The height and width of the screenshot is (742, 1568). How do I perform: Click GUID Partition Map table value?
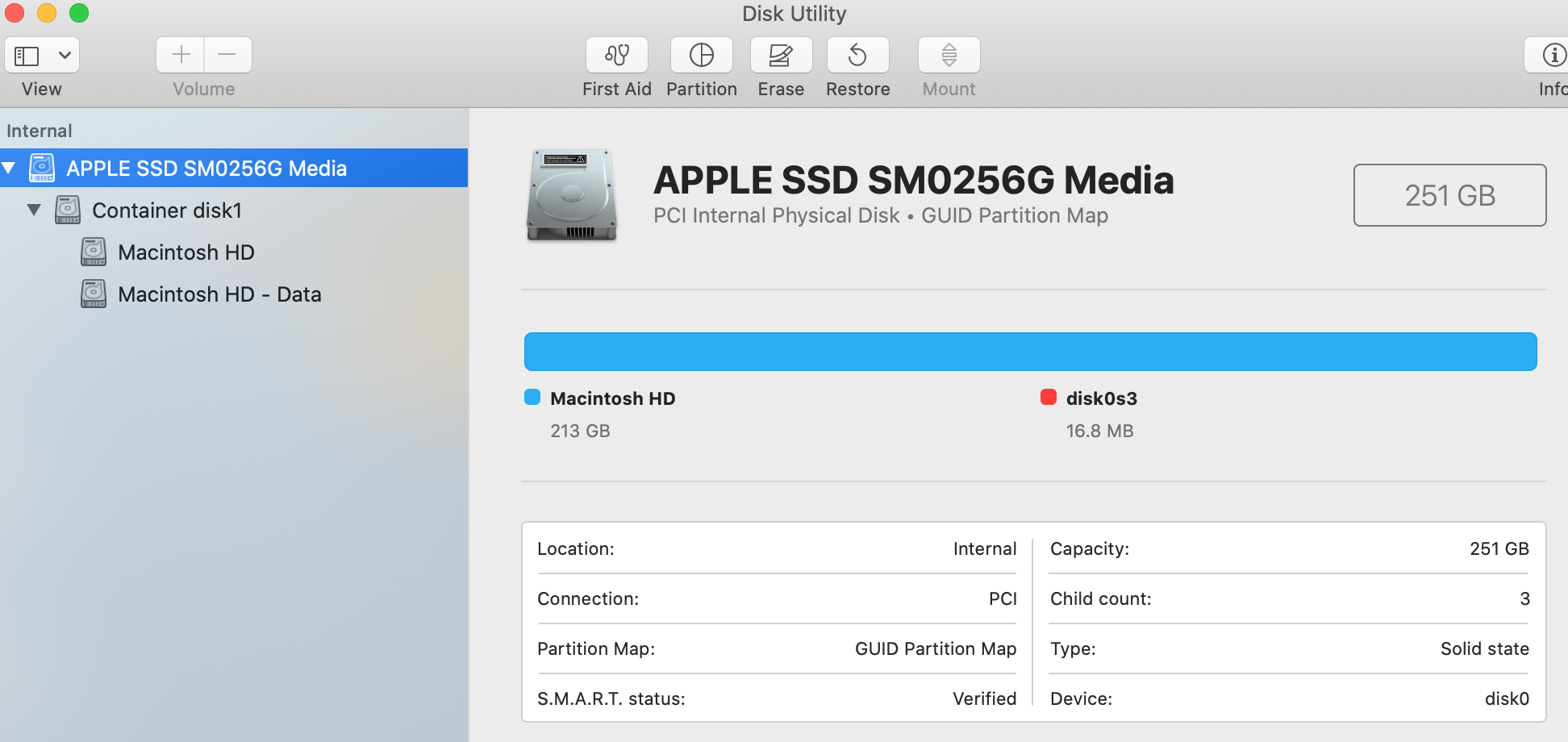click(936, 648)
